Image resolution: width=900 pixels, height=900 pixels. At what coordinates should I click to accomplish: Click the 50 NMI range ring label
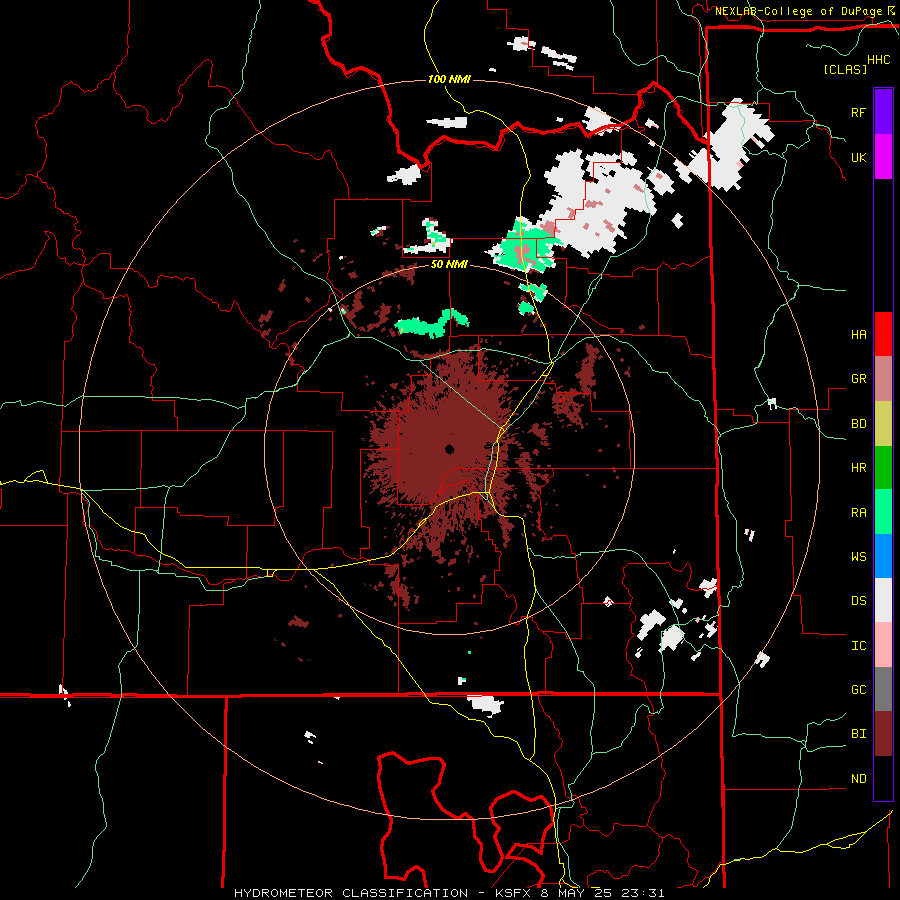coord(449,265)
